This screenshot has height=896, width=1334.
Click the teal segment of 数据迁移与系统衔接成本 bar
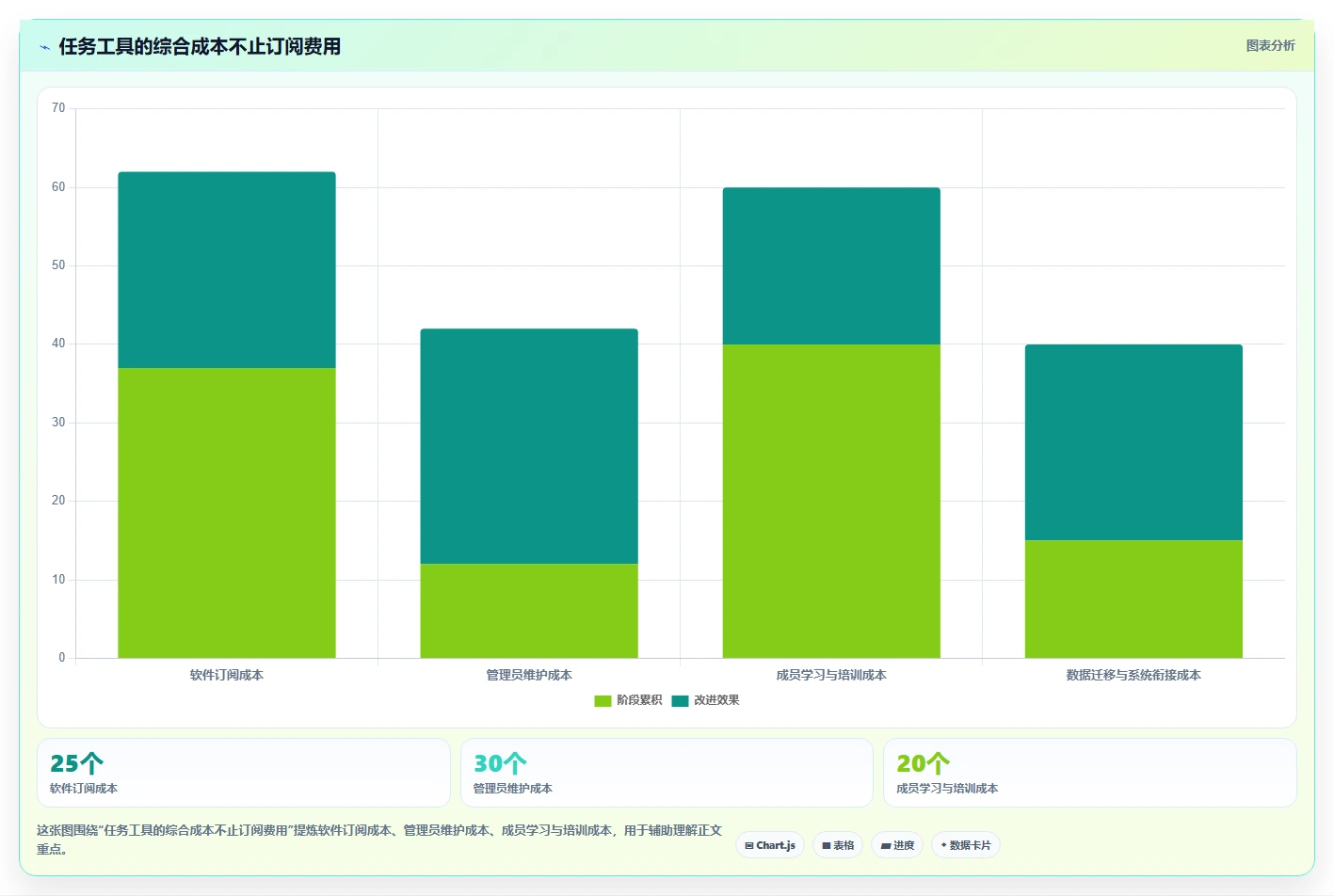(x=1133, y=442)
